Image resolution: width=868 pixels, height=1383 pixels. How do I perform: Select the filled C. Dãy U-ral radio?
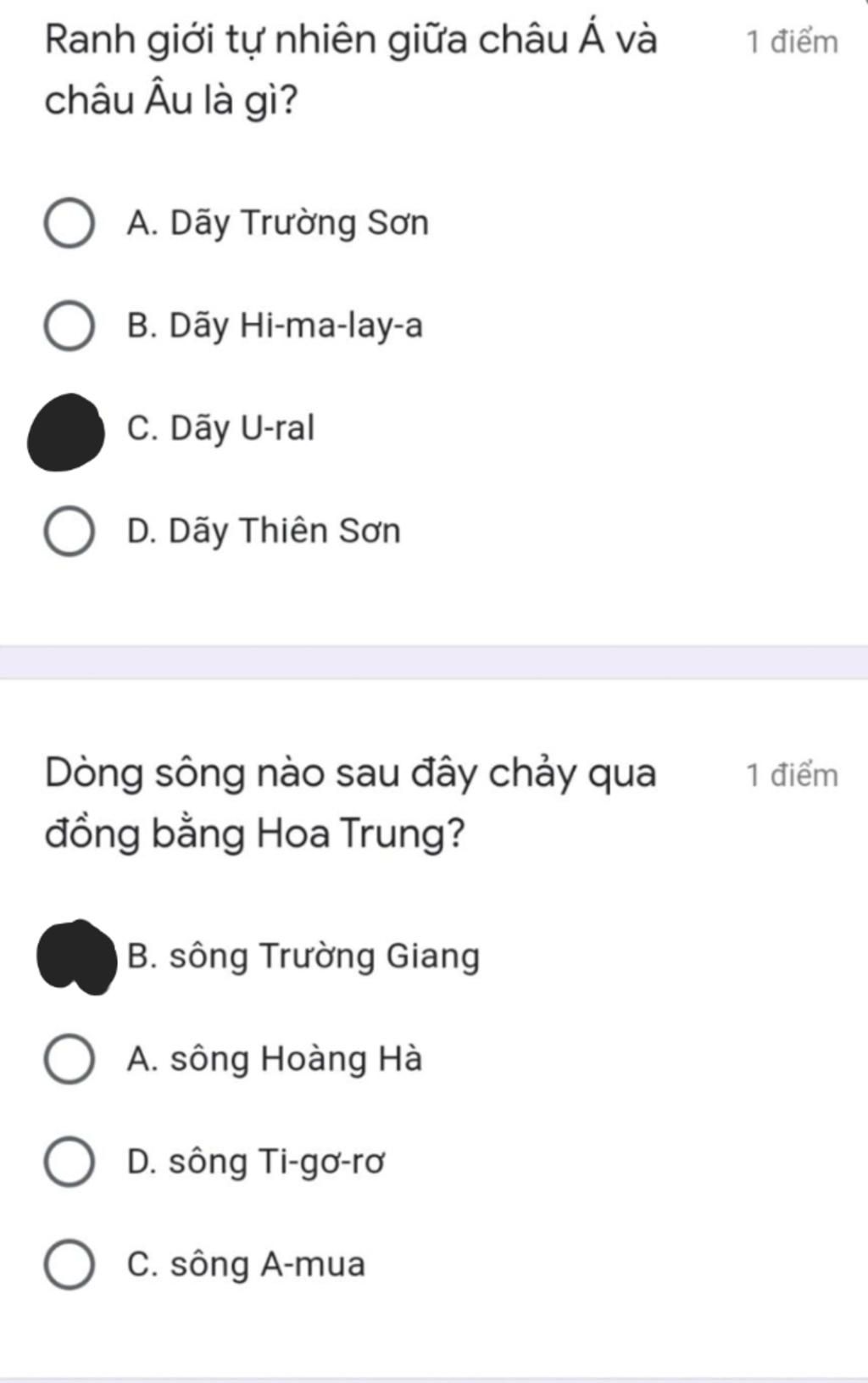tap(66, 432)
